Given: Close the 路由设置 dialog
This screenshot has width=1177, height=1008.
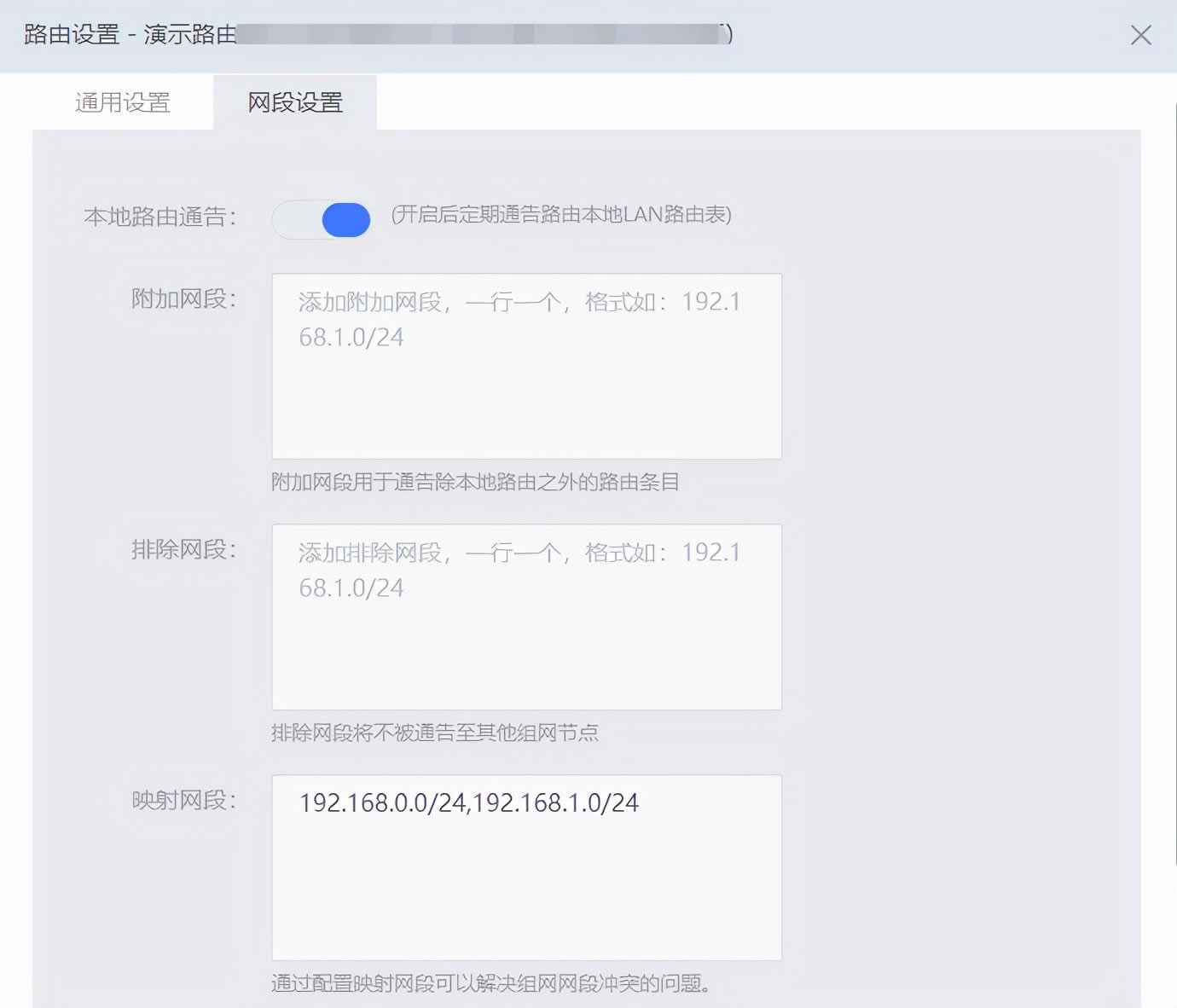Looking at the screenshot, I should 1140,35.
